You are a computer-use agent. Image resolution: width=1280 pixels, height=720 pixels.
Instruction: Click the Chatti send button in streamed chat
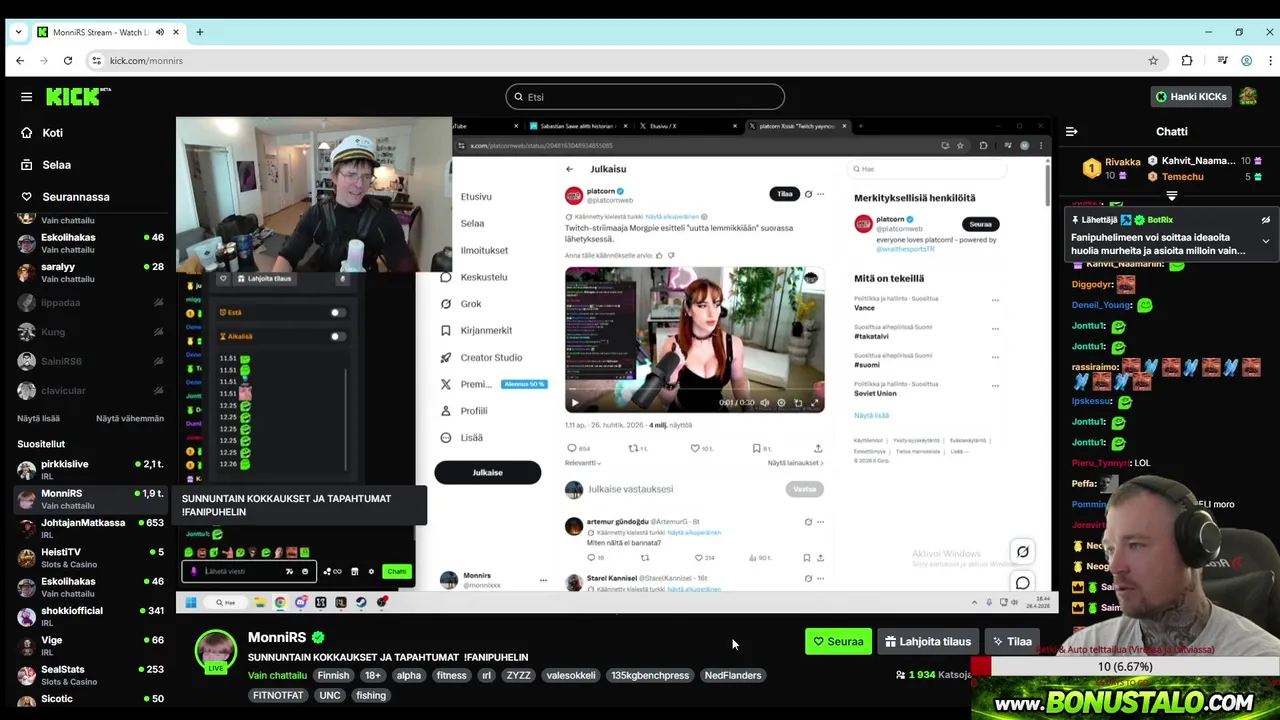pos(396,572)
